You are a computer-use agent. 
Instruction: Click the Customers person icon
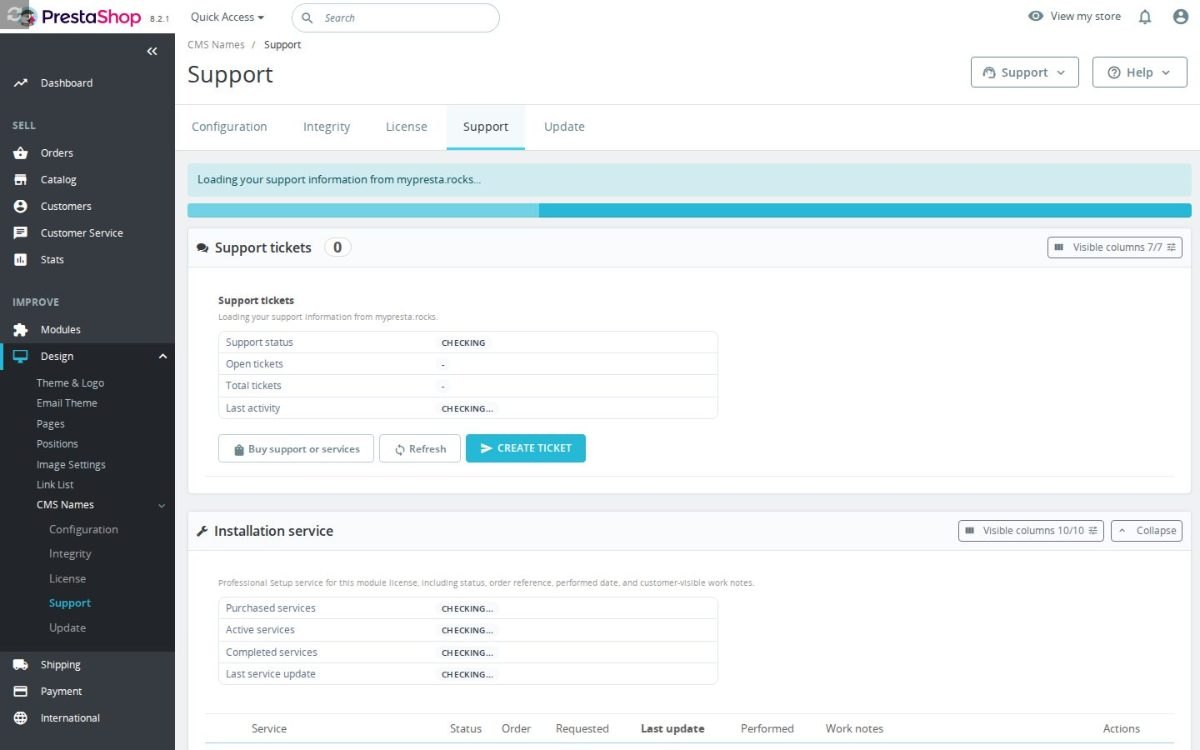[x=20, y=206]
